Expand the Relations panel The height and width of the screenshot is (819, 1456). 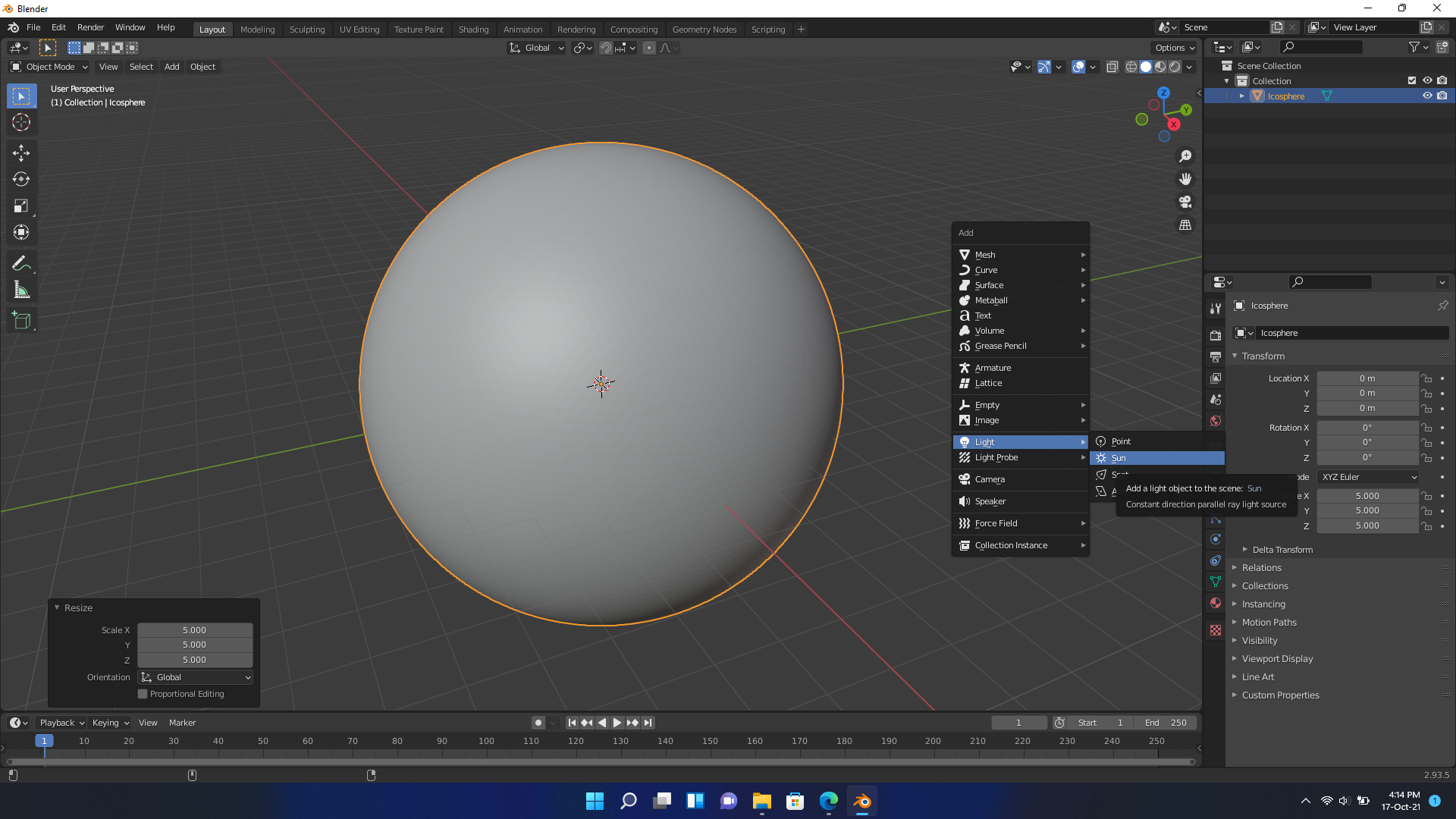(x=1261, y=568)
